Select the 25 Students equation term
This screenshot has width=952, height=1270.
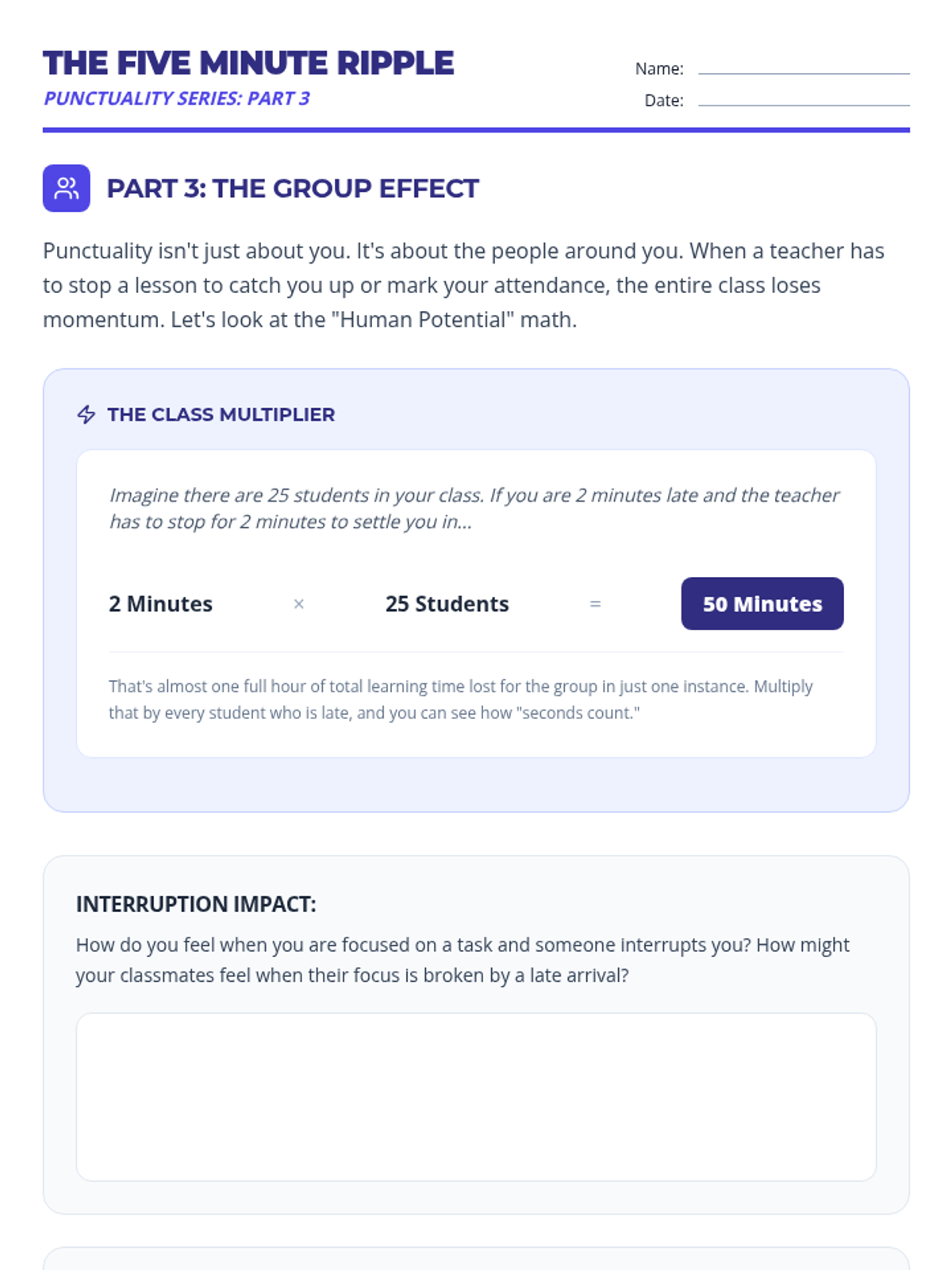click(447, 604)
